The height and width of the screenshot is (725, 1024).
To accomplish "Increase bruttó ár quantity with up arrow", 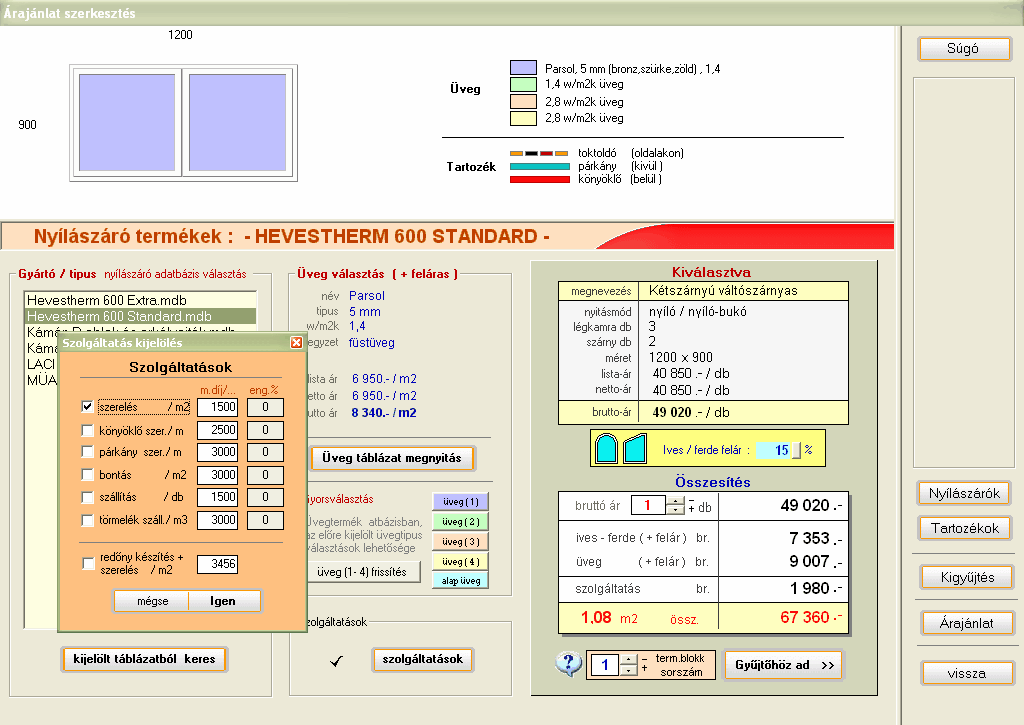I will coord(675,501).
